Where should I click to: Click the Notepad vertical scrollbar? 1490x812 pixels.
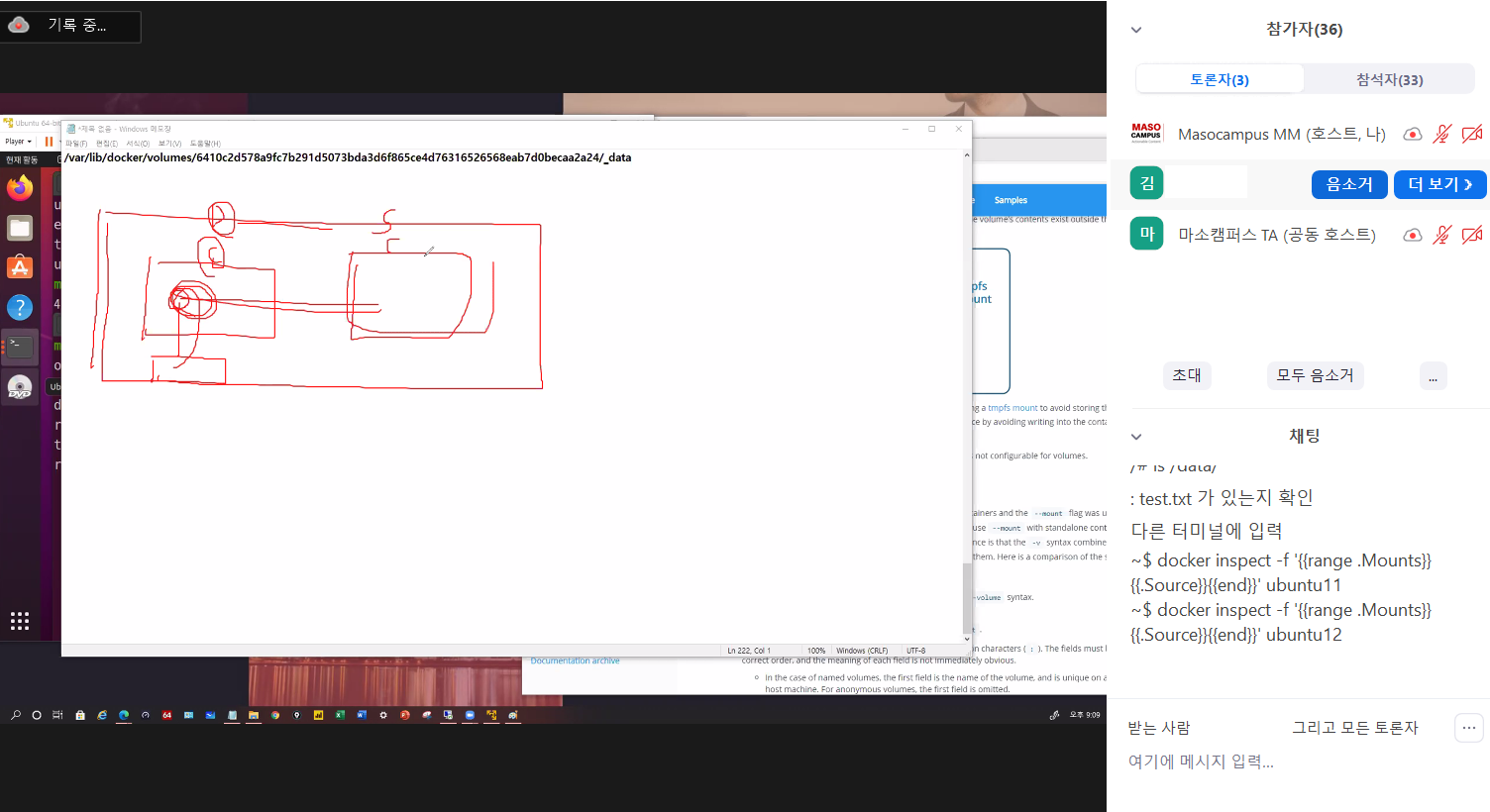(967, 396)
